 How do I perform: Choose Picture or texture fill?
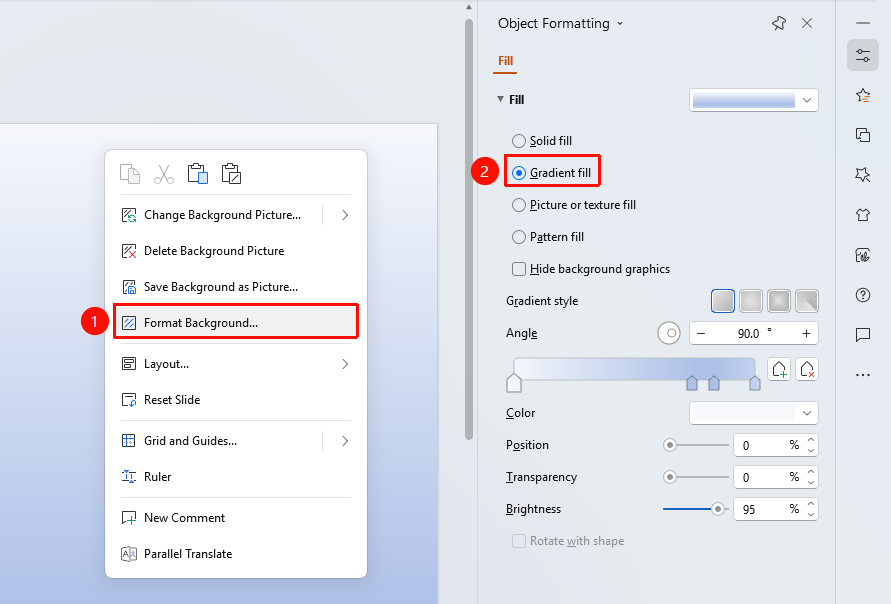[574, 205]
